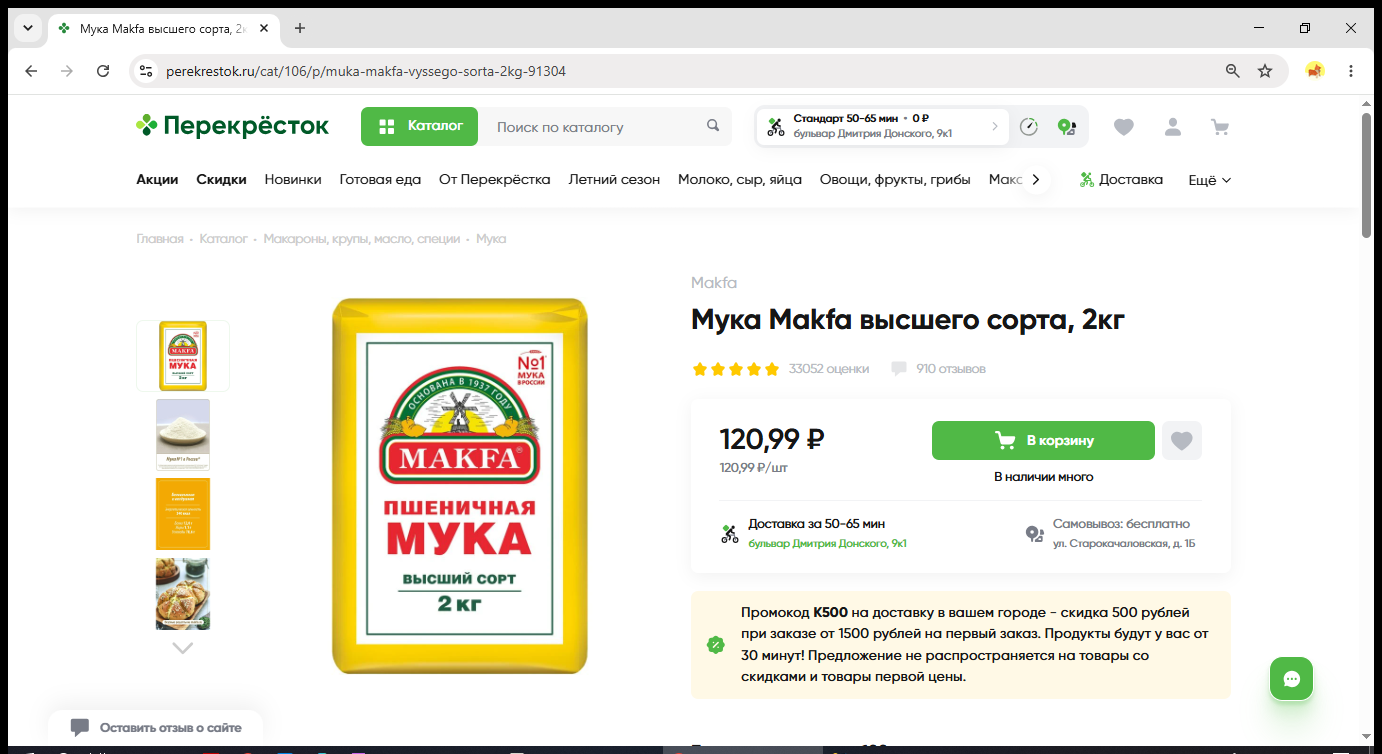Screen dimensions: 1382x754
Task: Open the shopping cart icon in header
Action: tap(1219, 127)
